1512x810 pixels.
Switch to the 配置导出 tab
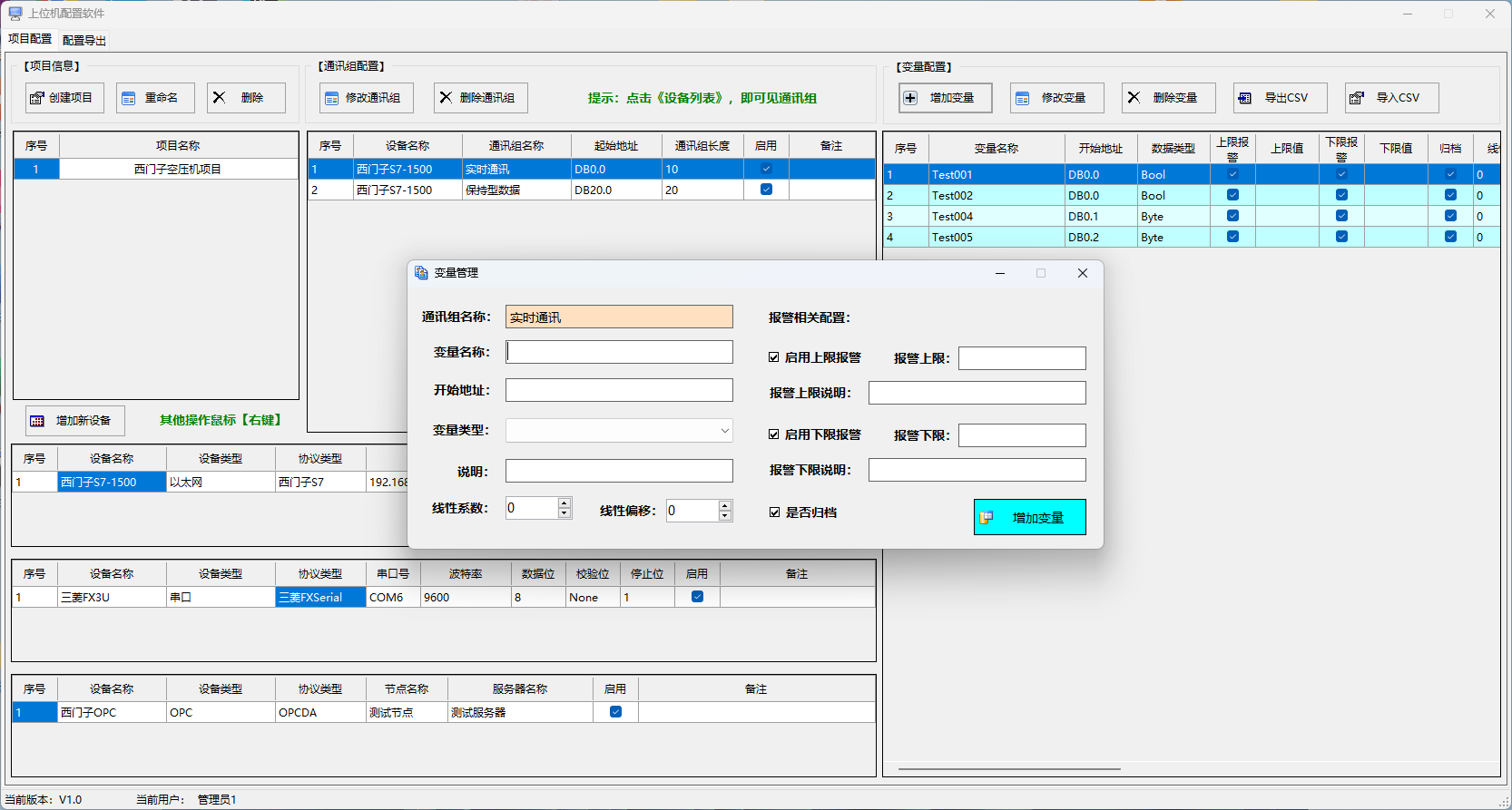[x=84, y=40]
